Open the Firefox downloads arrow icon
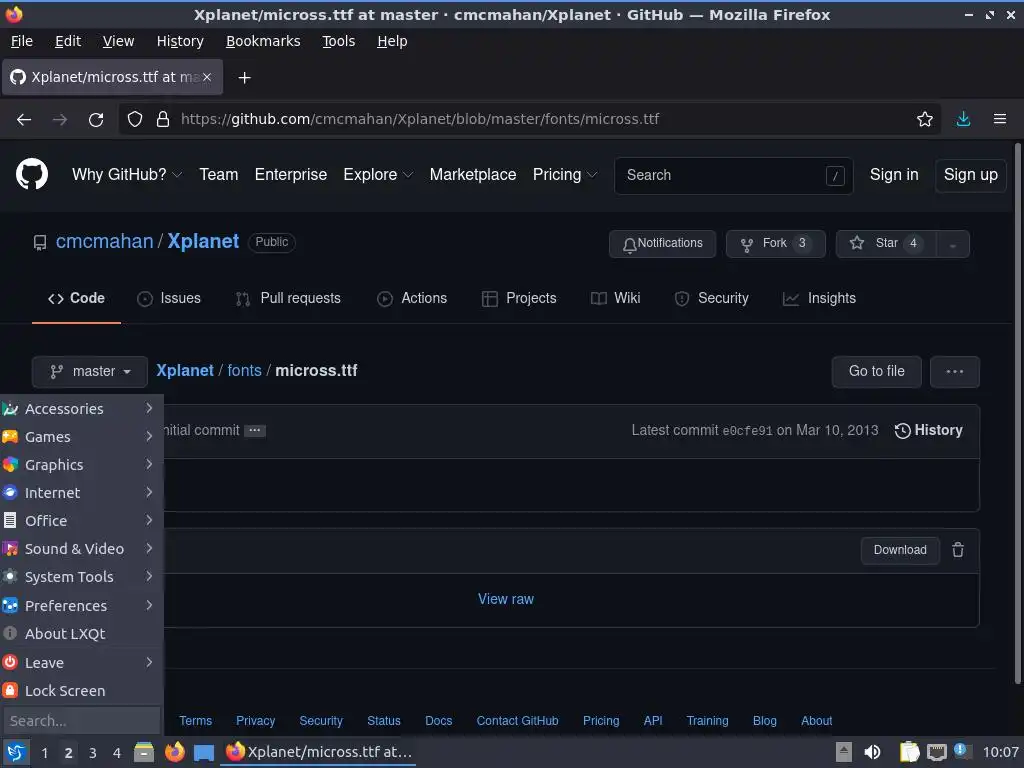The image size is (1024, 768). point(963,120)
